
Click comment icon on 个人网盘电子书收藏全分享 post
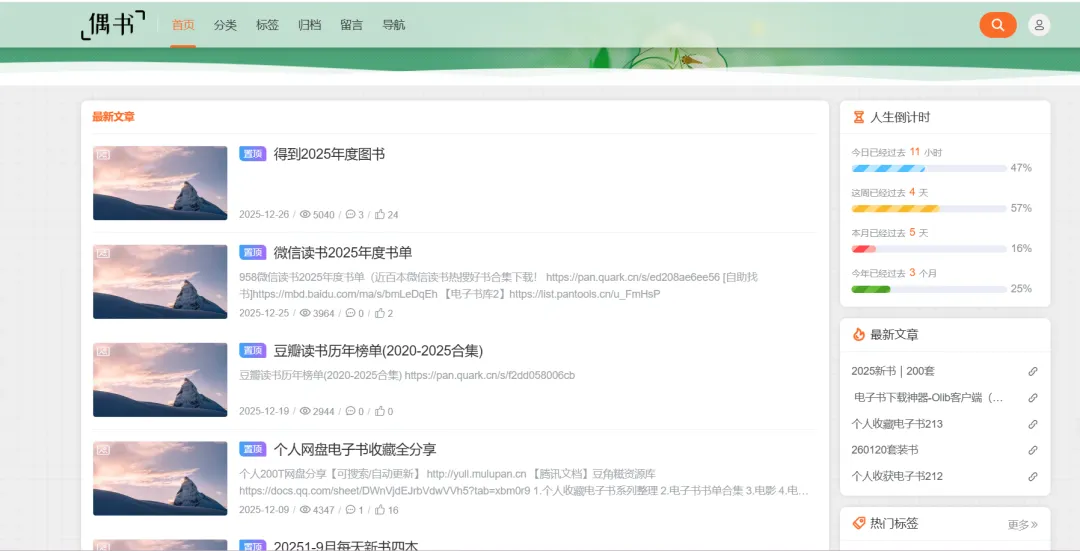(x=350, y=510)
